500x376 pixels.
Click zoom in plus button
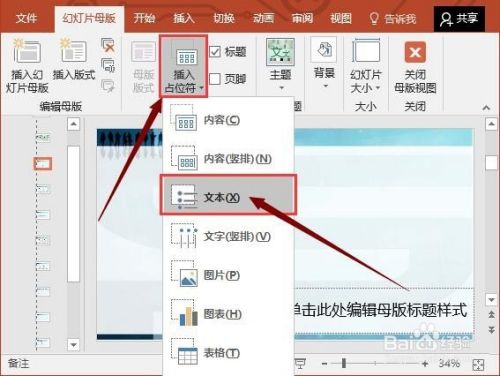[x=425, y=364]
